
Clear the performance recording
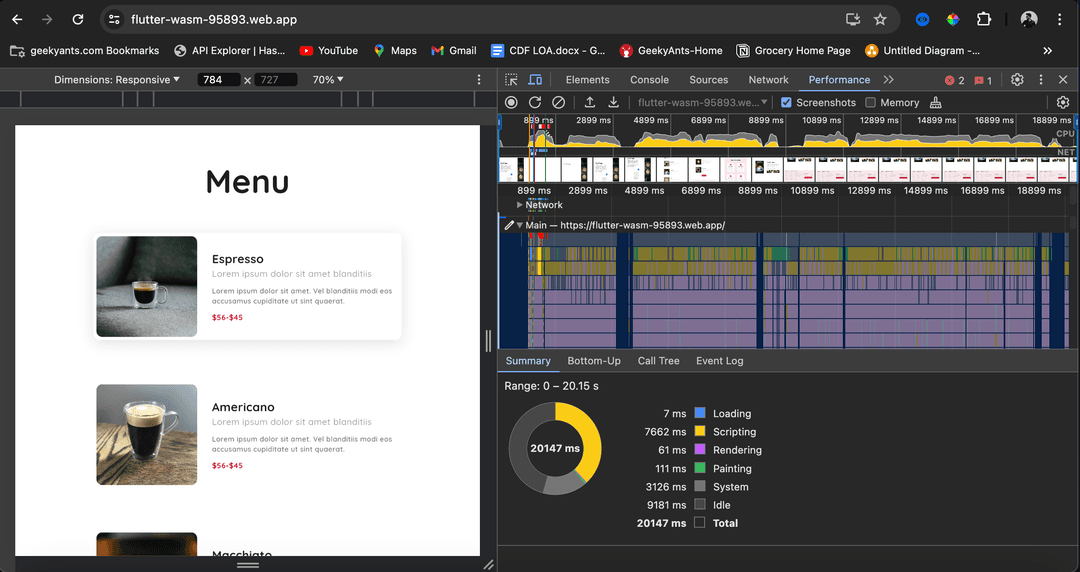[559, 102]
